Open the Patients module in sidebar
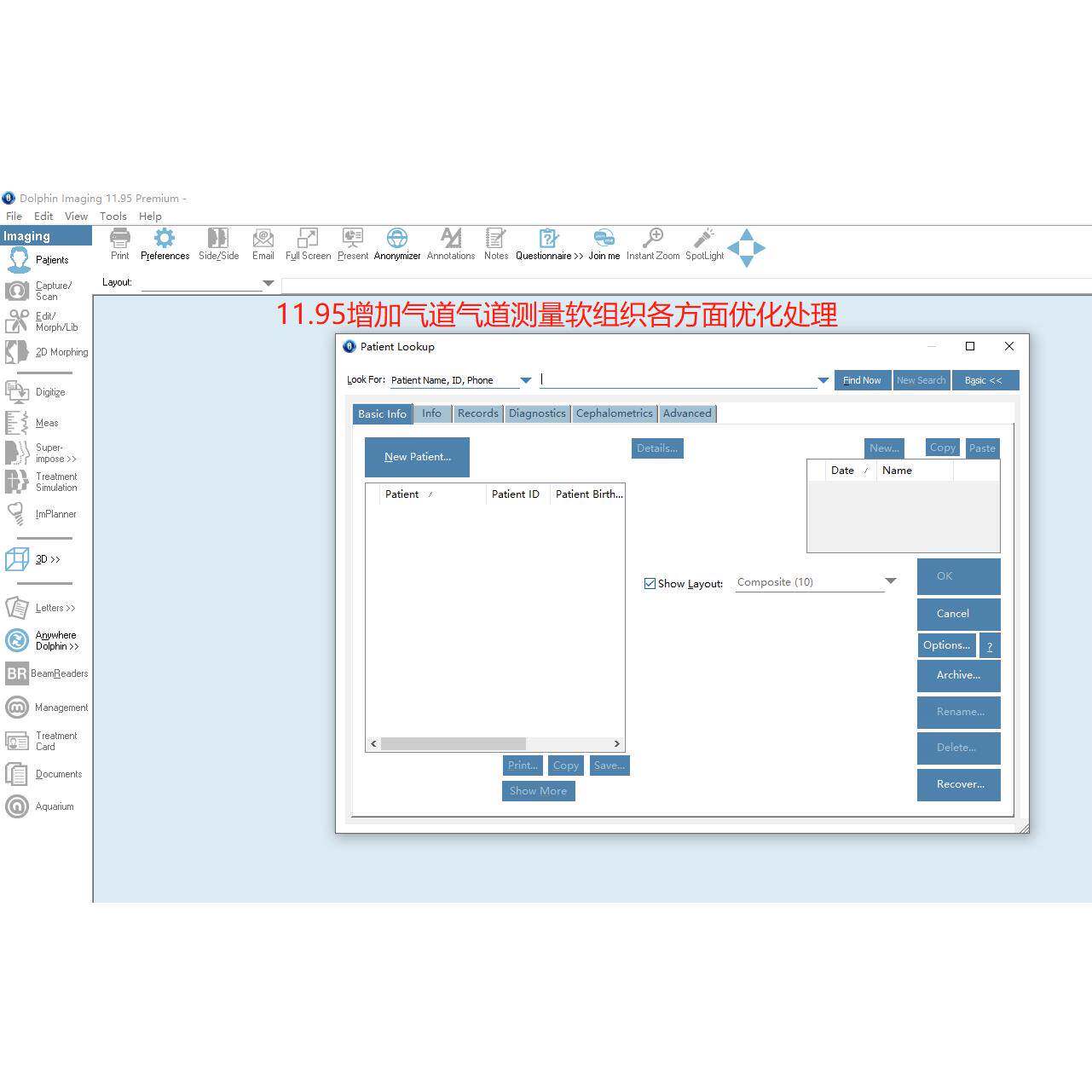The height and width of the screenshot is (1092, 1092). [x=38, y=260]
